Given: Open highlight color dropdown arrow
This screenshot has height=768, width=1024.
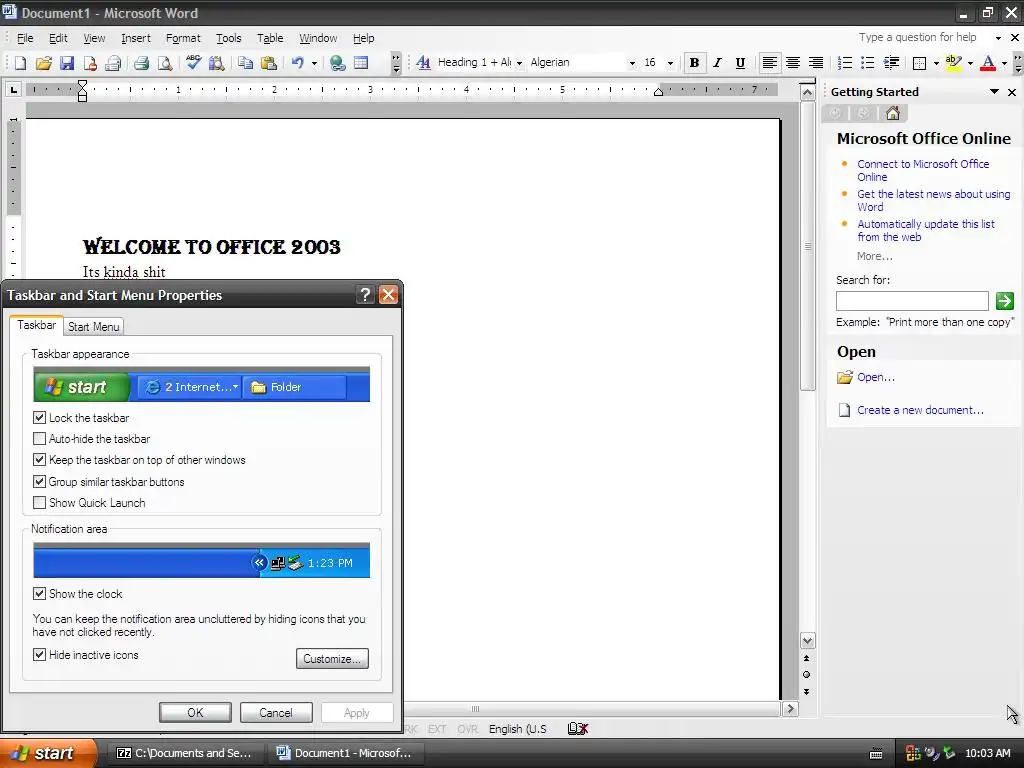Looking at the screenshot, I should click(970, 63).
